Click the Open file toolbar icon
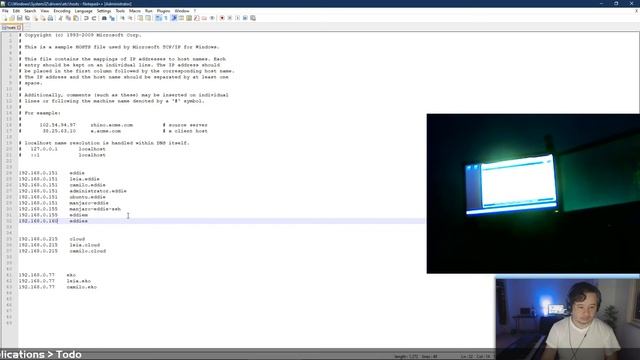Viewport: 640px width, 360px height. pos(12,18)
